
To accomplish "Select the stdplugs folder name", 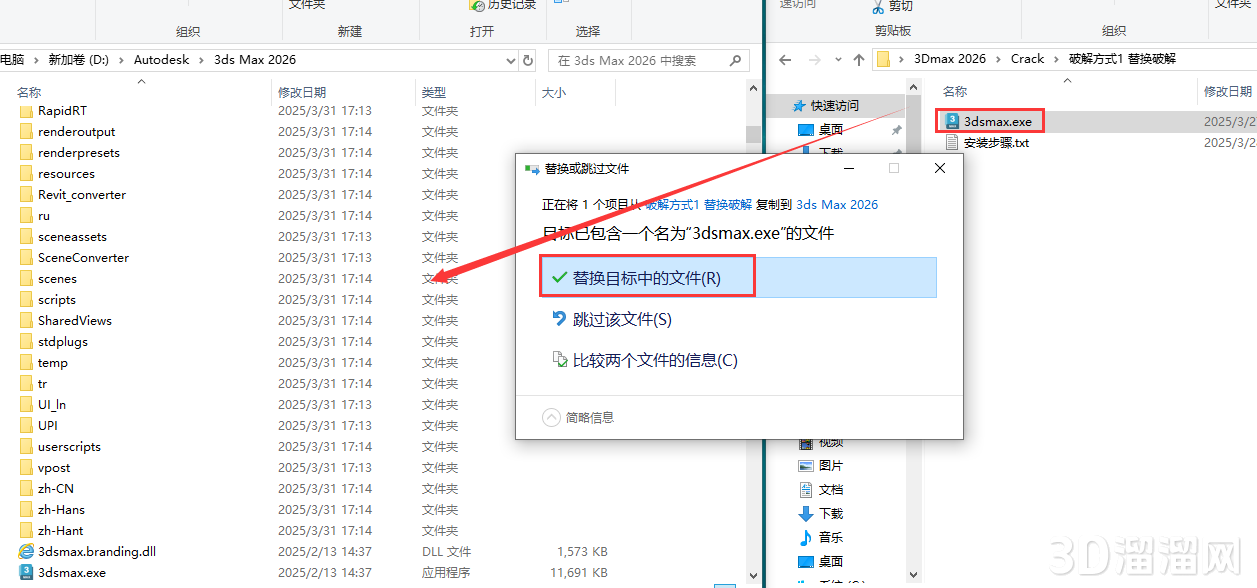I will point(63,342).
